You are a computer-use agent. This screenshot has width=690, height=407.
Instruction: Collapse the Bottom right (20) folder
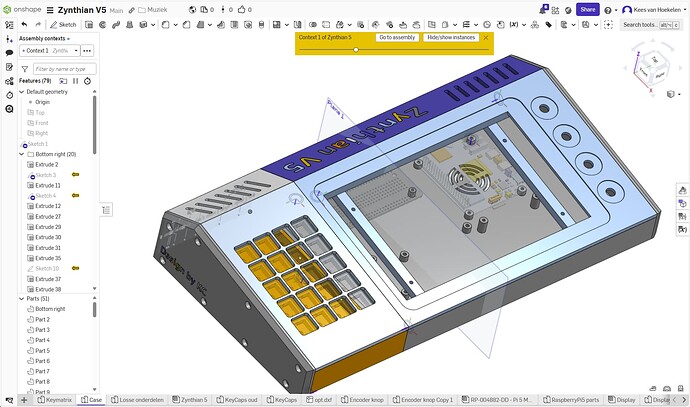(22, 154)
